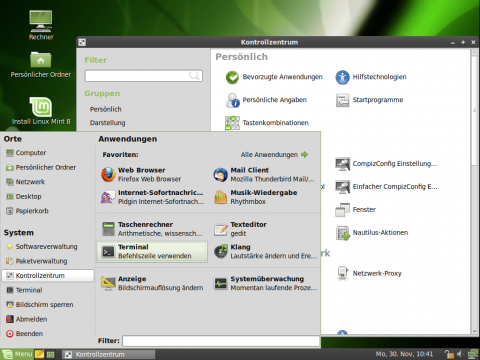
Task: Open Persönliche Angaben settings
Action: [266, 100]
